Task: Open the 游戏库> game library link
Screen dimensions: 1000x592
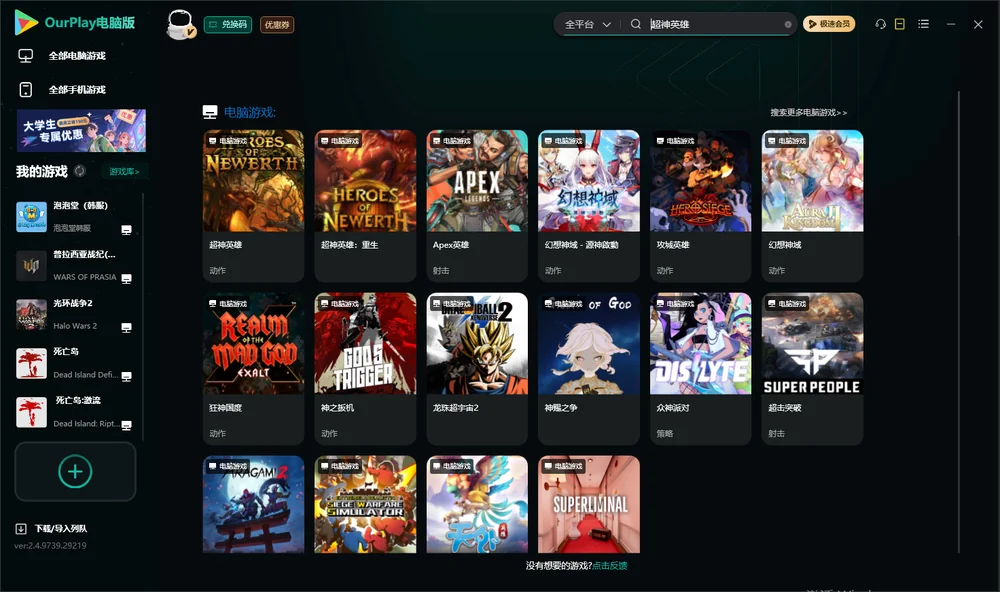Action: (x=124, y=172)
